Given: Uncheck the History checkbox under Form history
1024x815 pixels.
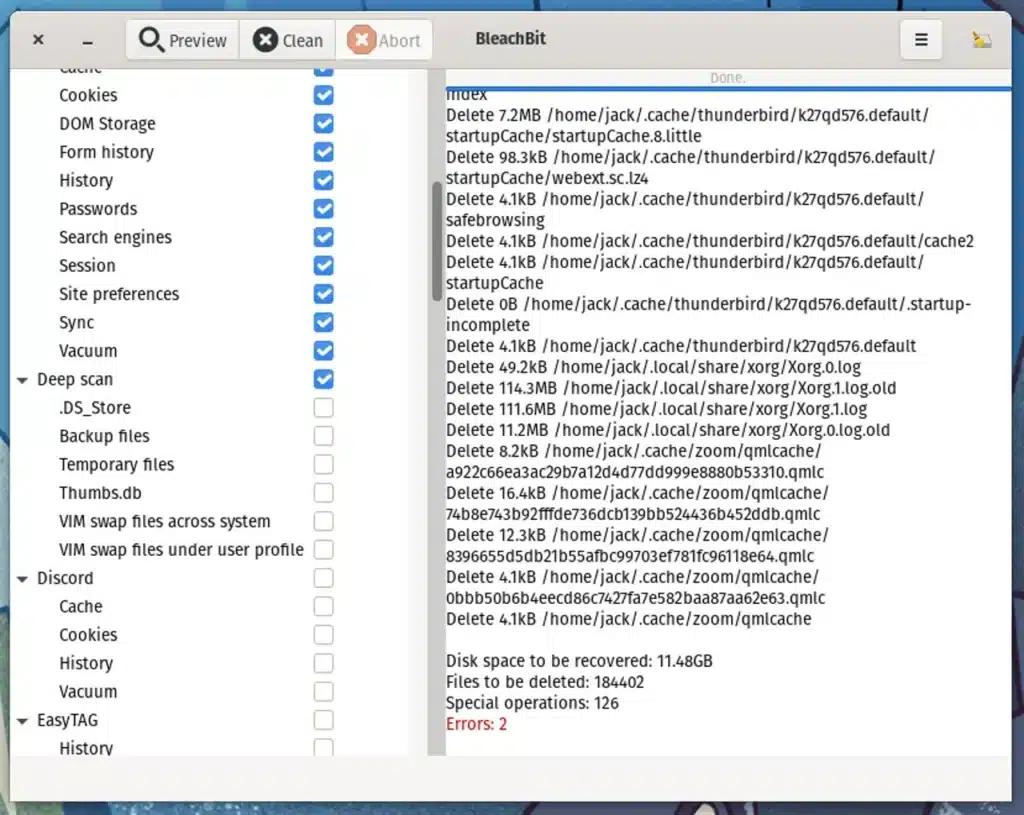Looking at the screenshot, I should click(x=323, y=180).
